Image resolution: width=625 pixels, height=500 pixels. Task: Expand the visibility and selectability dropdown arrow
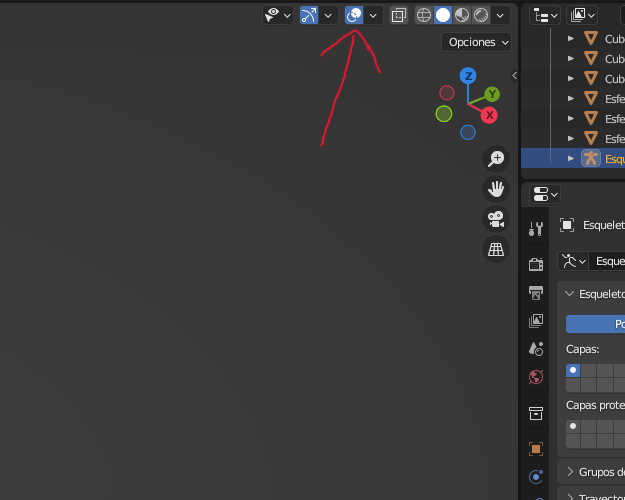[287, 16]
